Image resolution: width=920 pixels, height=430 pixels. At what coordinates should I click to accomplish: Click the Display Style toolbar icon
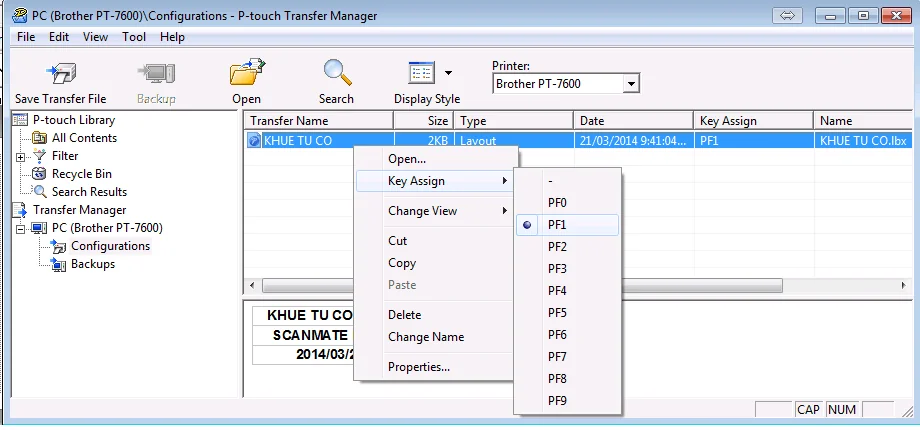tap(421, 74)
